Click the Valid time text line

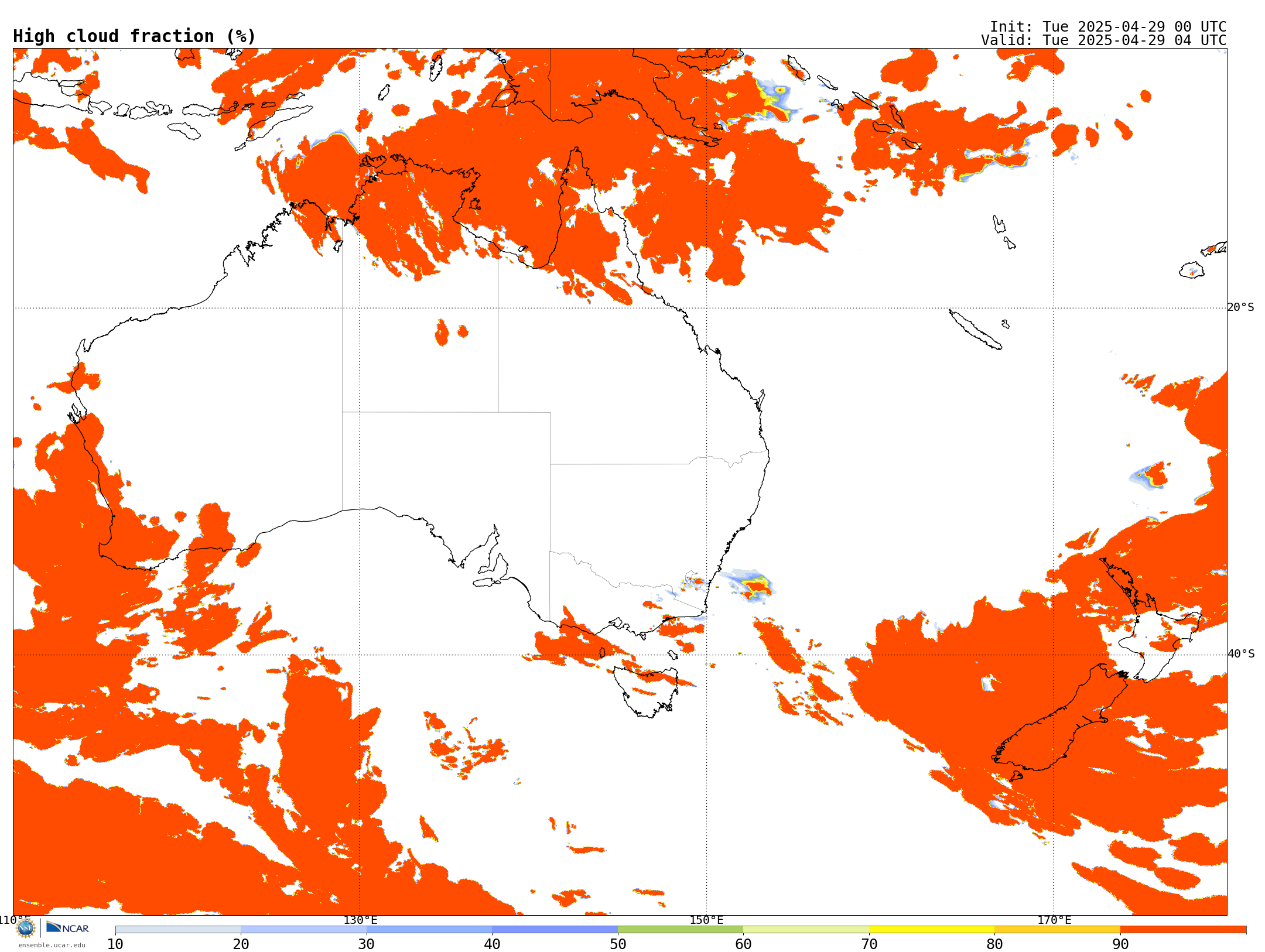click(x=1104, y=40)
